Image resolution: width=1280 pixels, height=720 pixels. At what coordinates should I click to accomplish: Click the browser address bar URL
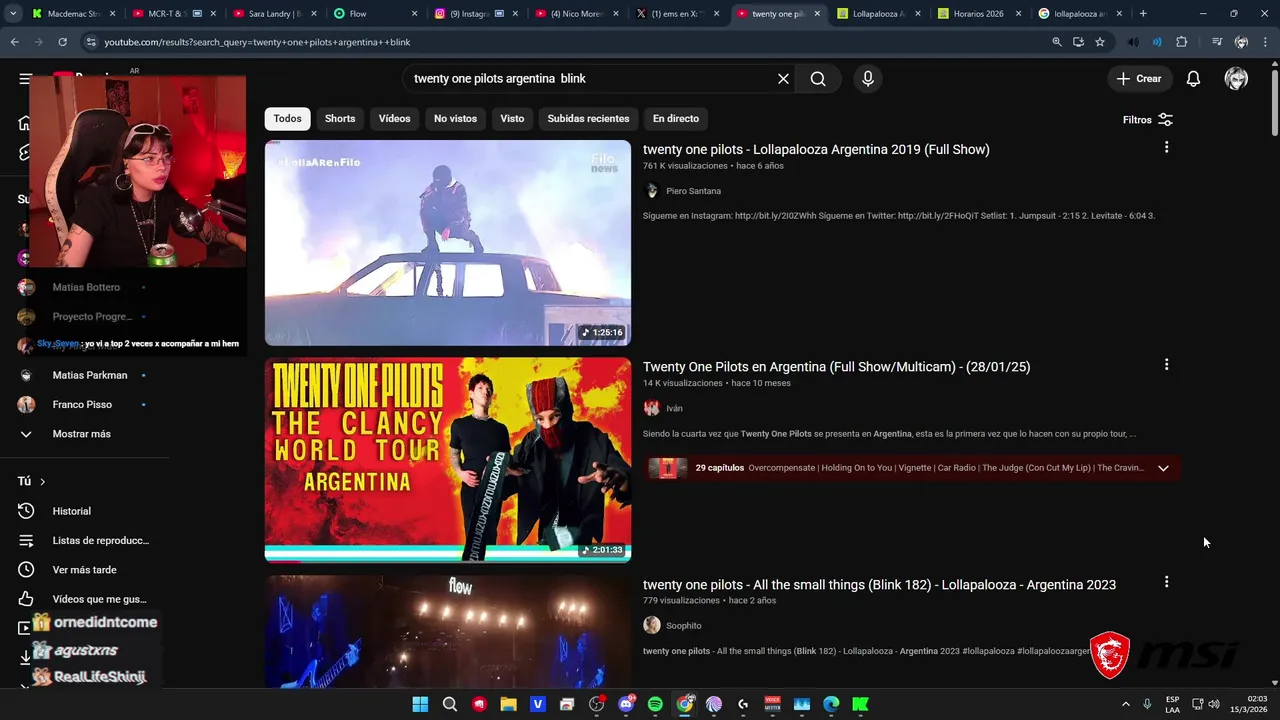point(257,42)
